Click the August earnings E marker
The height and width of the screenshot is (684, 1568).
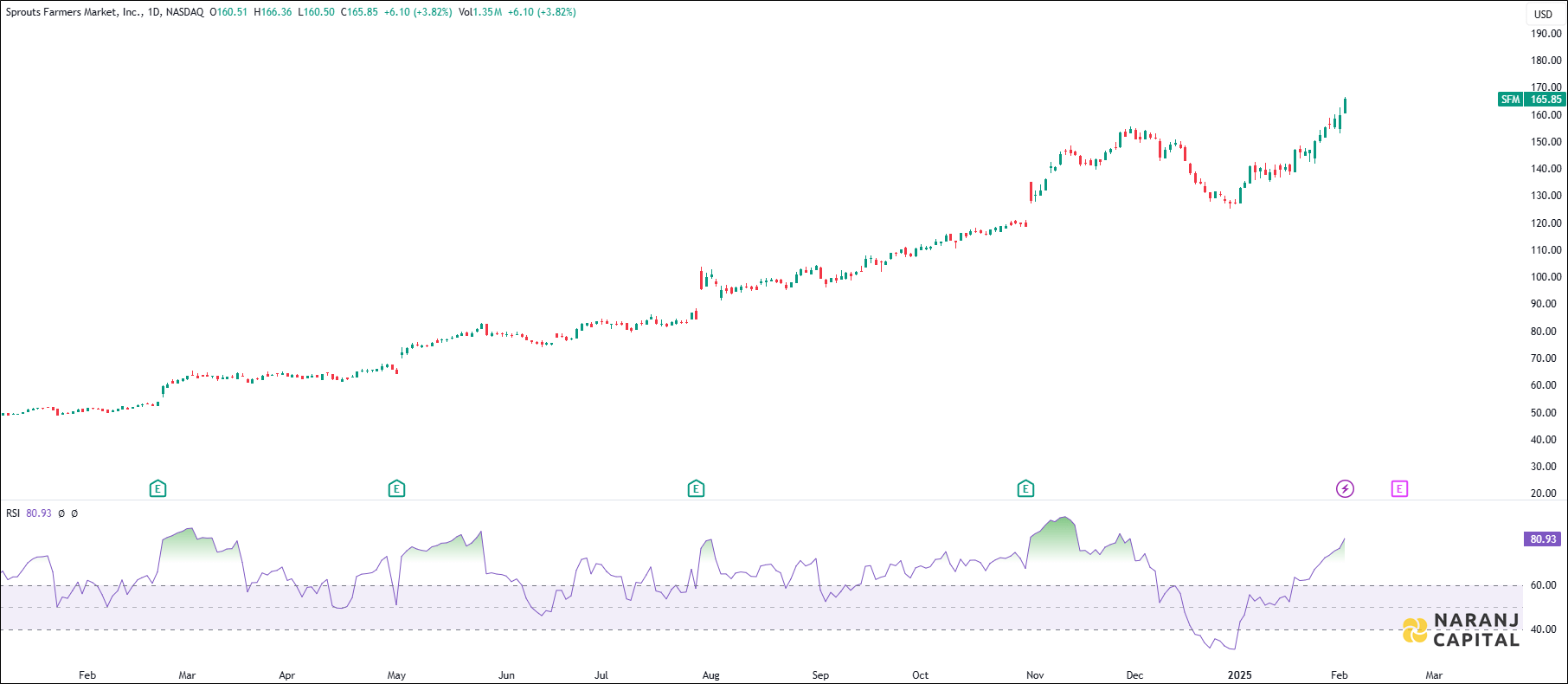pos(696,489)
